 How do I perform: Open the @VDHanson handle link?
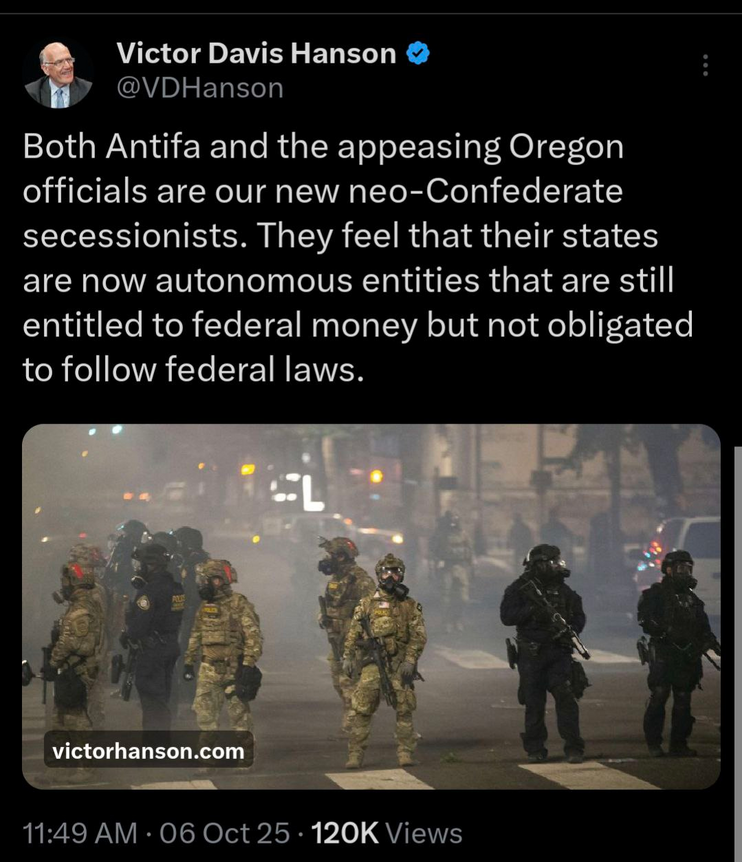pos(200,88)
